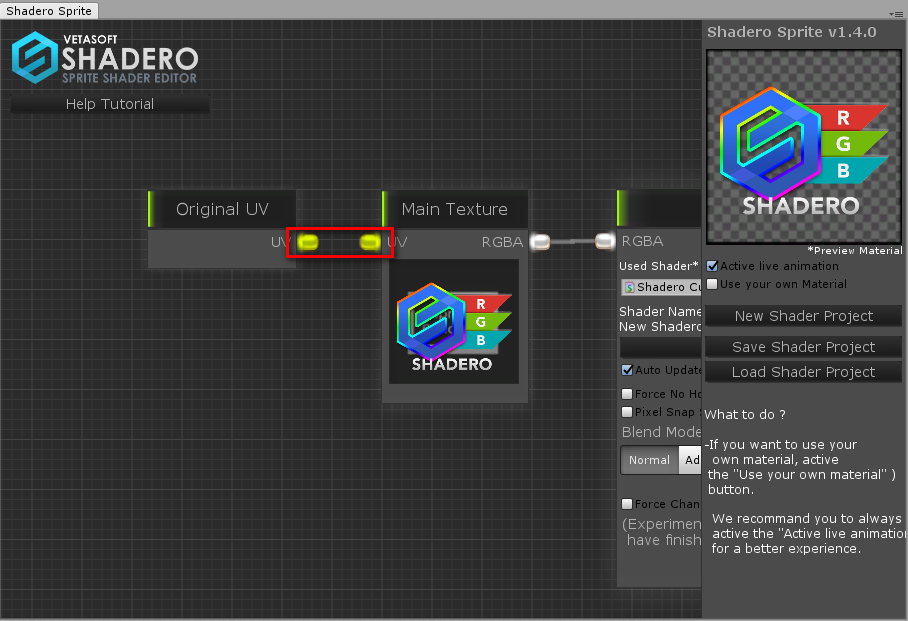This screenshot has width=908, height=621.
Task: Click the Main Texture node header
Action: coord(455,209)
